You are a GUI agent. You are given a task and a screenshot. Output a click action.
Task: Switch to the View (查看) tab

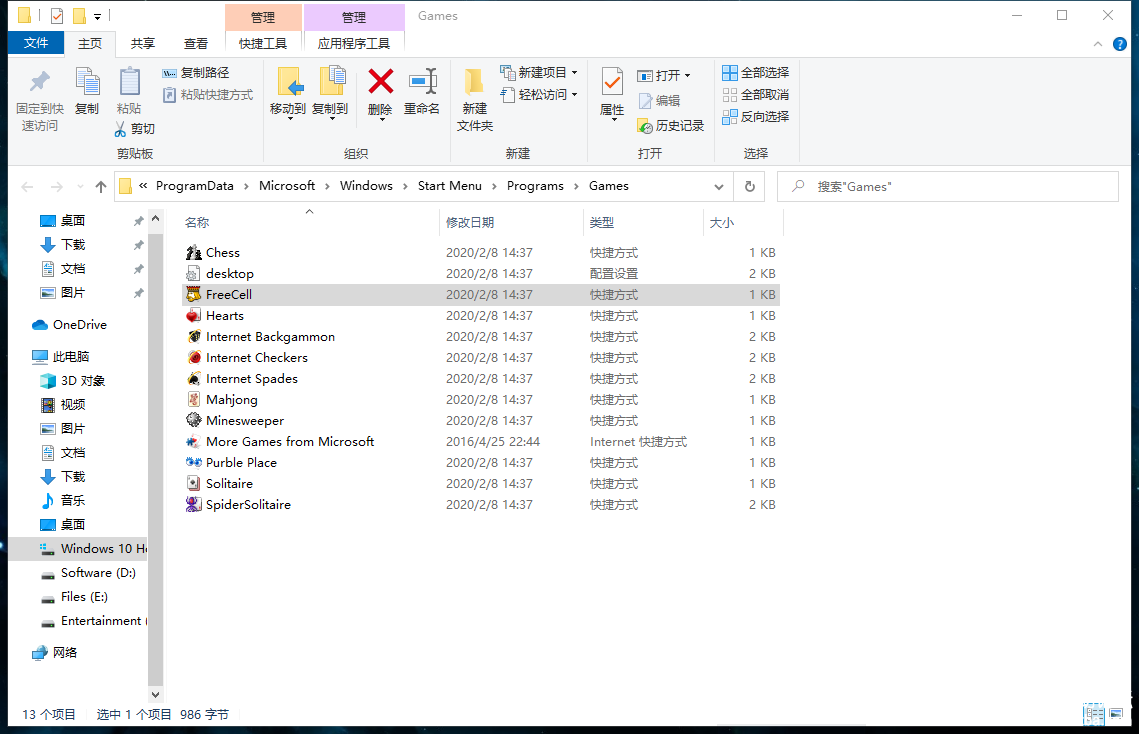(196, 44)
